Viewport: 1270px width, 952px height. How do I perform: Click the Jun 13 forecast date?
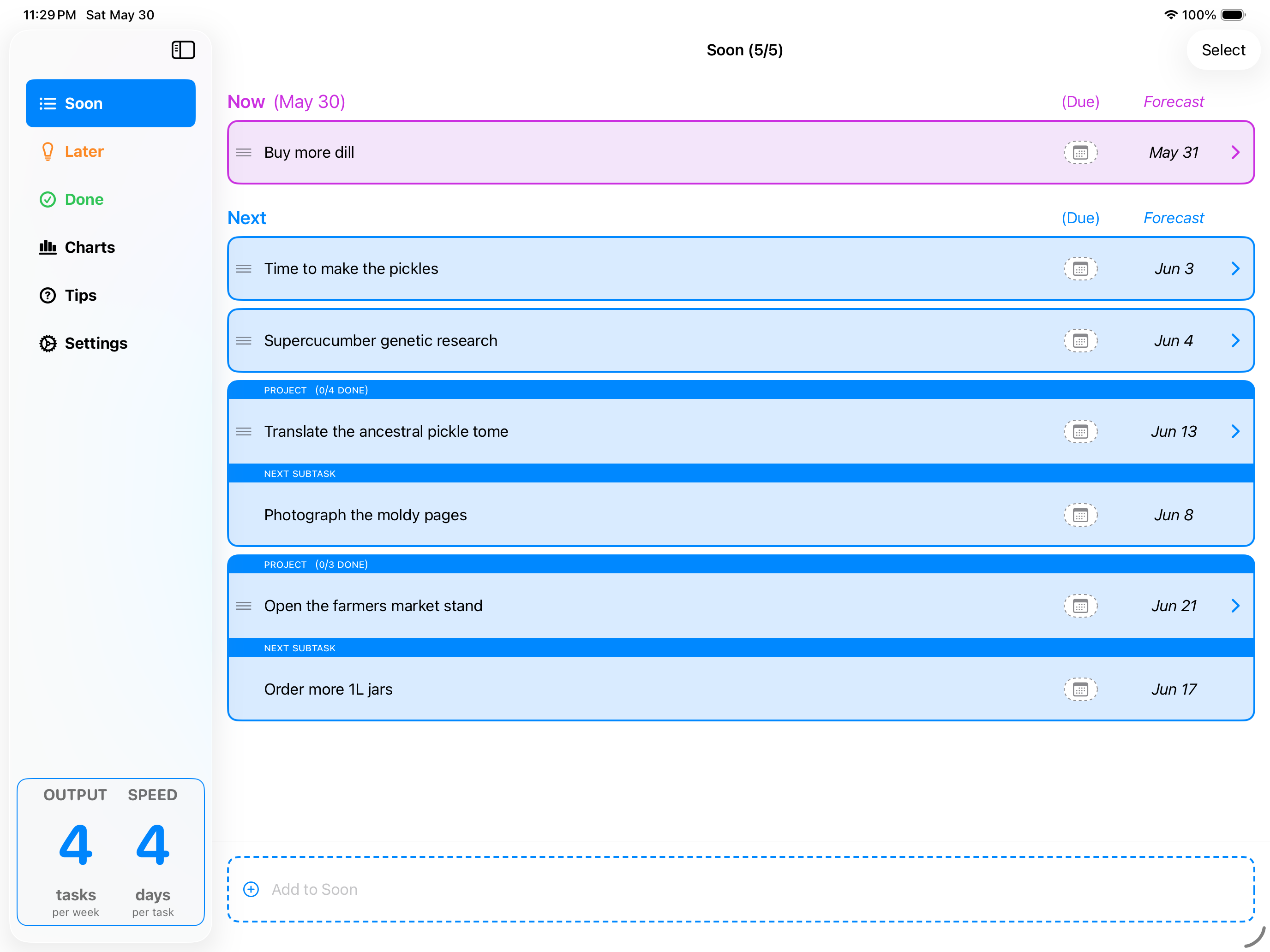click(1174, 432)
